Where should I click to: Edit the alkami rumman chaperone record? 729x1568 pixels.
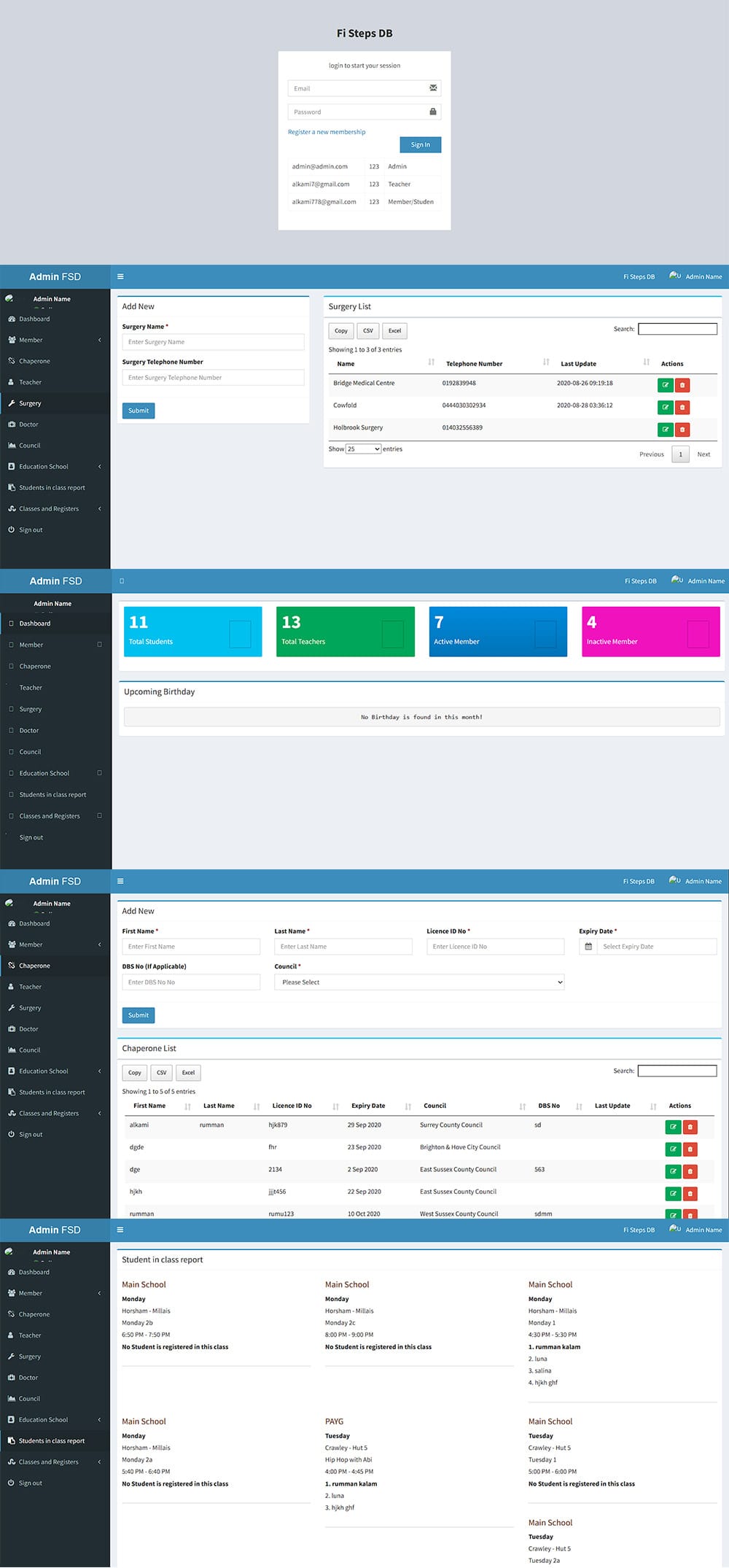[673, 1127]
